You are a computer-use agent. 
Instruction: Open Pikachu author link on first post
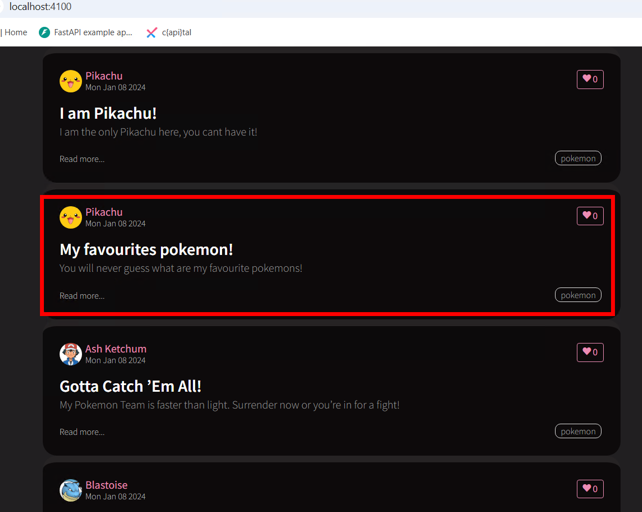click(104, 76)
